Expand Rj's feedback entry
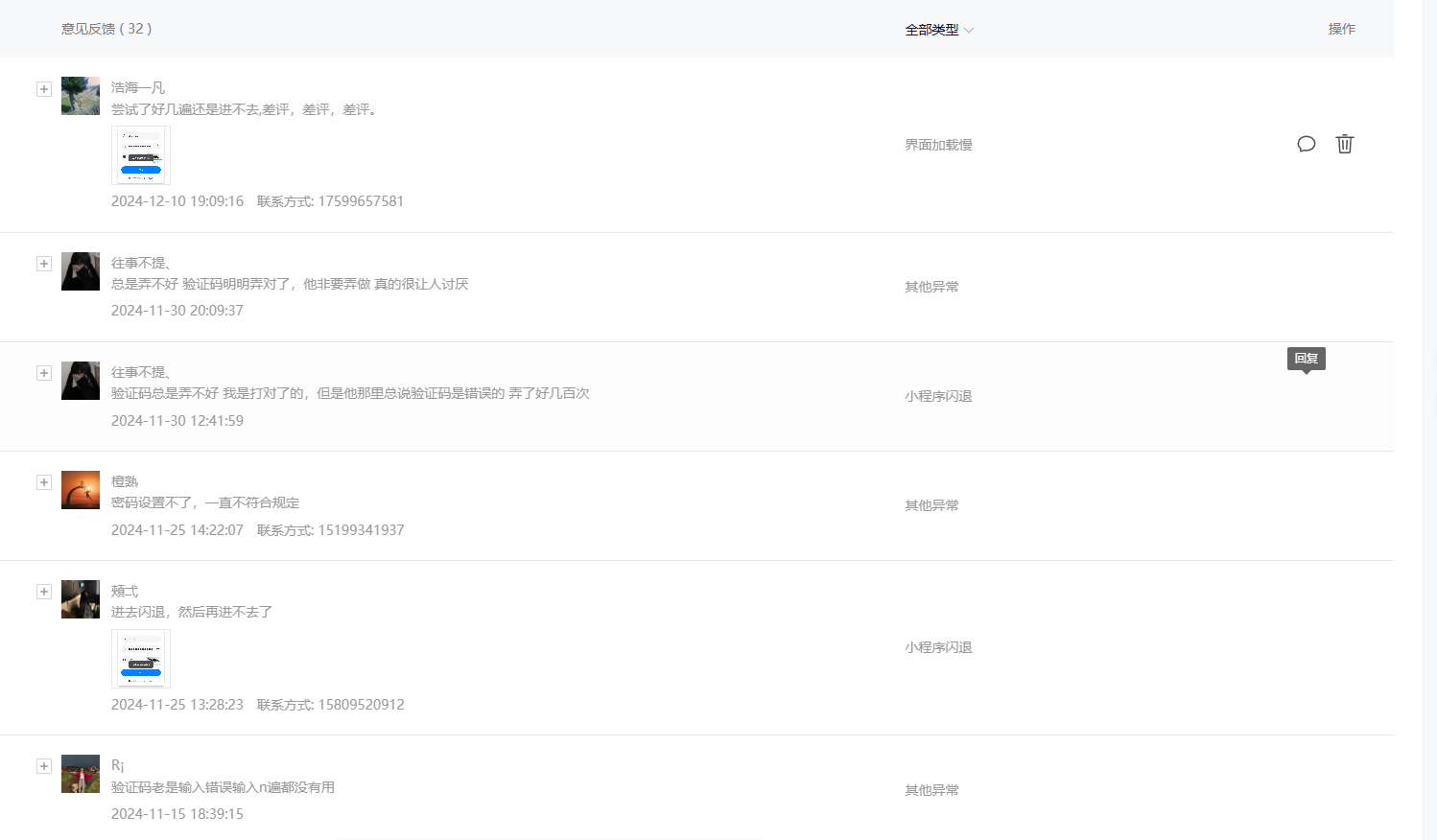This screenshot has height=840, width=1437. [44, 766]
